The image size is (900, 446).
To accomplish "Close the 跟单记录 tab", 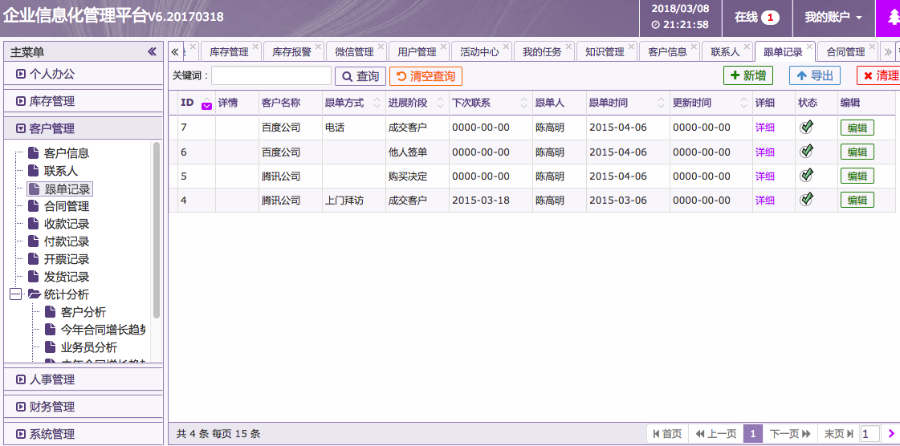I will click(x=809, y=46).
